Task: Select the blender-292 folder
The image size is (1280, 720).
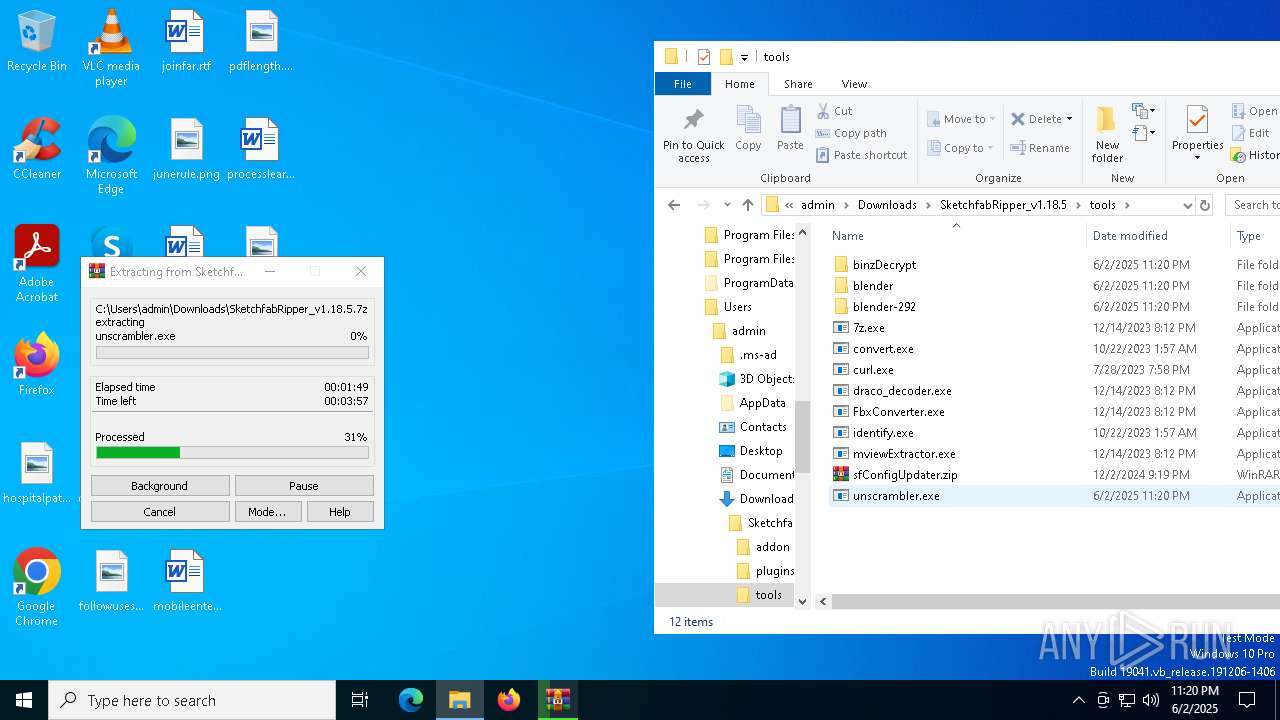Action: pyautogui.click(x=885, y=307)
